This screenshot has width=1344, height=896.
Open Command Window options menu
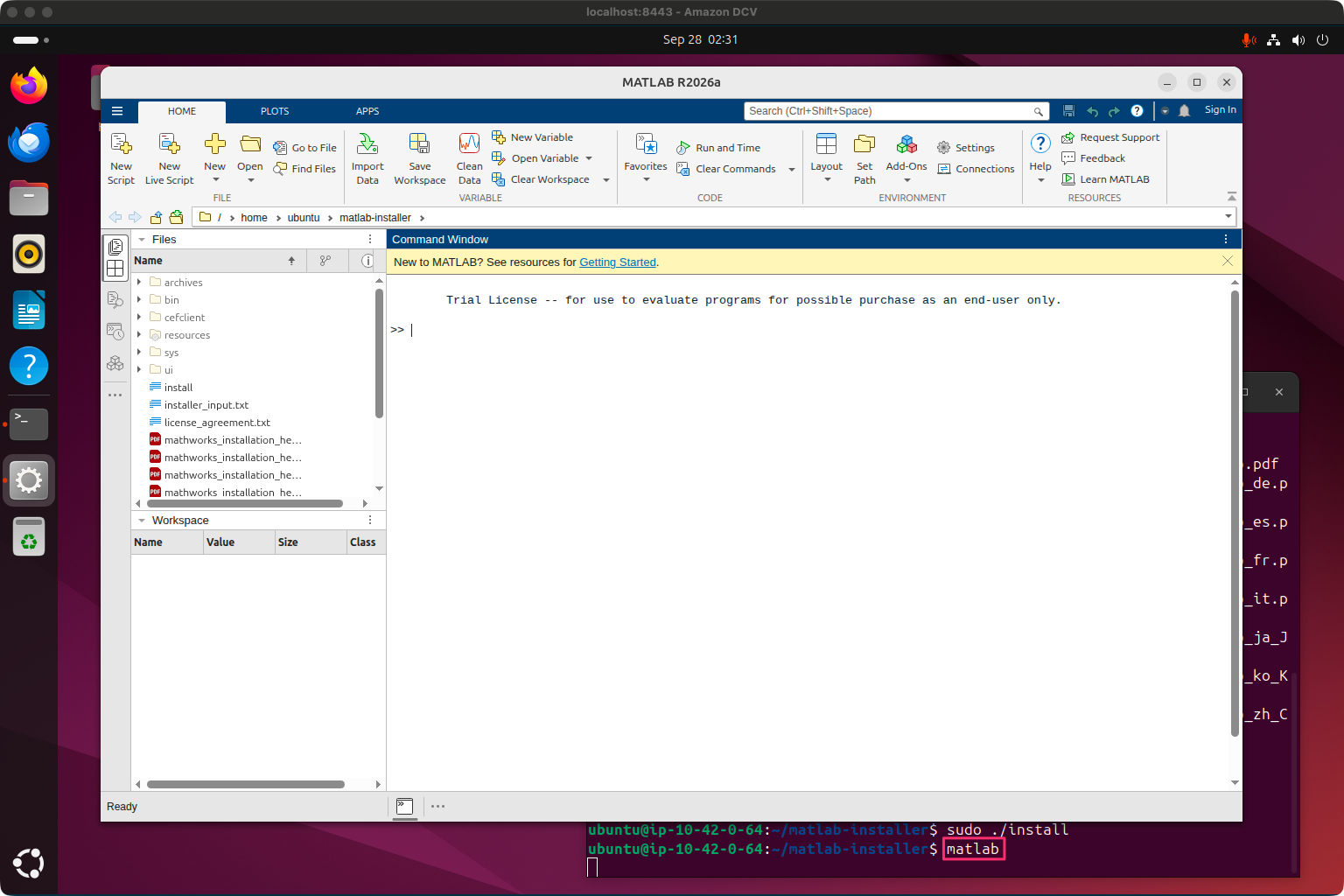[x=1226, y=240]
